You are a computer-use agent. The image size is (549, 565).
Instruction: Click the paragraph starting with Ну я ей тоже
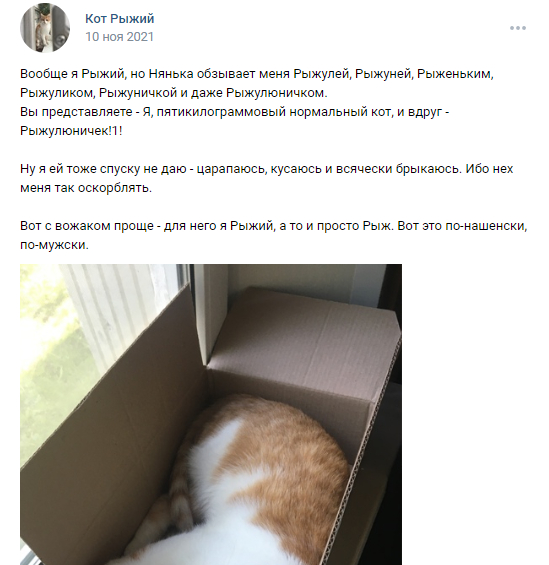tap(267, 178)
